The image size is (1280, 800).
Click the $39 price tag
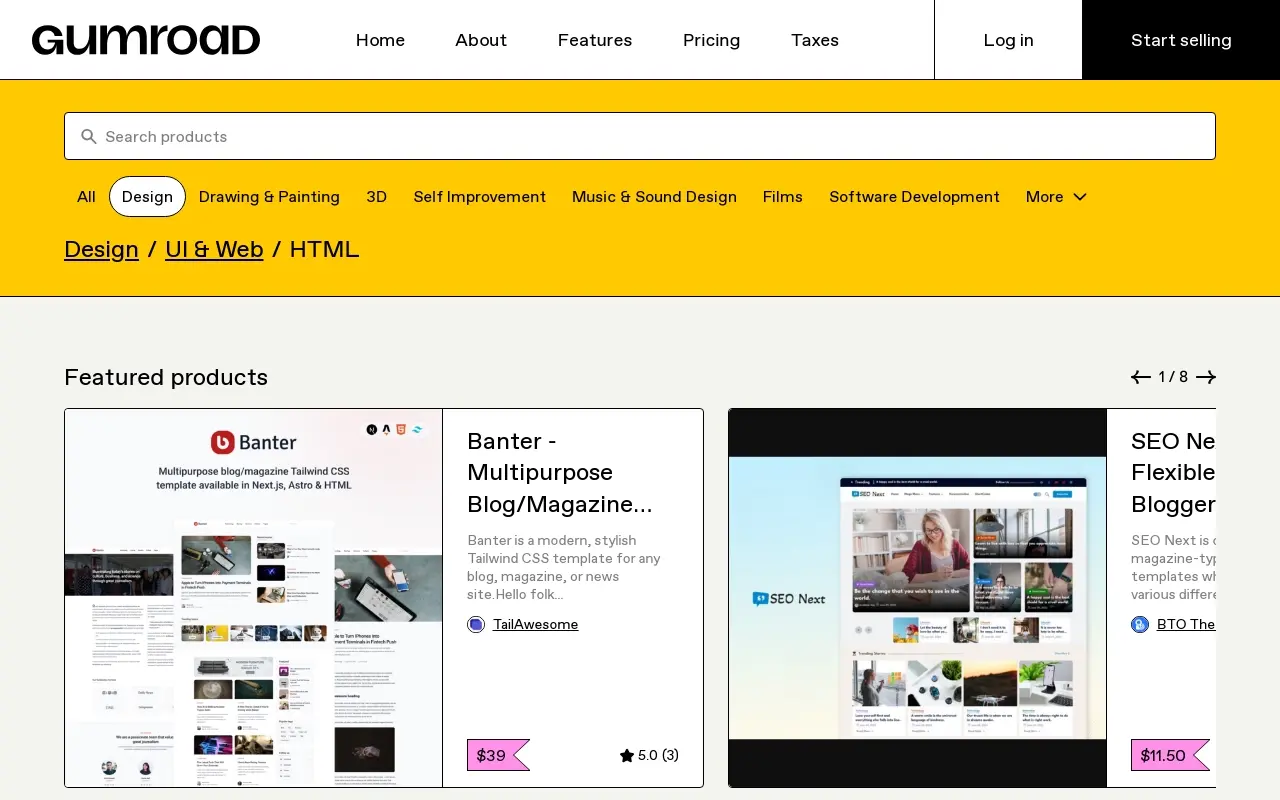pyautogui.click(x=497, y=755)
